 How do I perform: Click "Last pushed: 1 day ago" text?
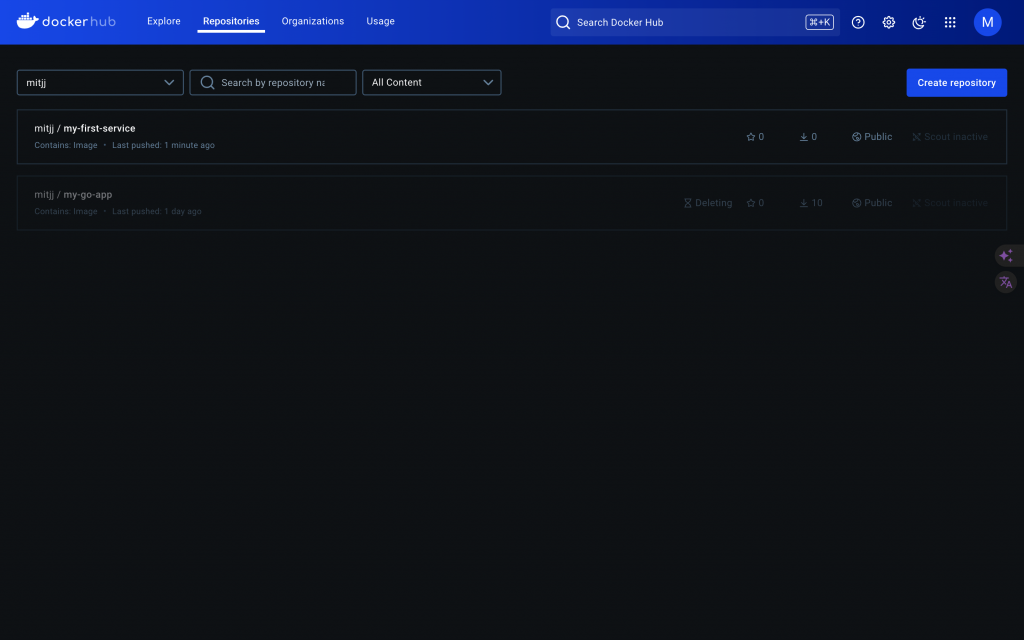tap(157, 212)
